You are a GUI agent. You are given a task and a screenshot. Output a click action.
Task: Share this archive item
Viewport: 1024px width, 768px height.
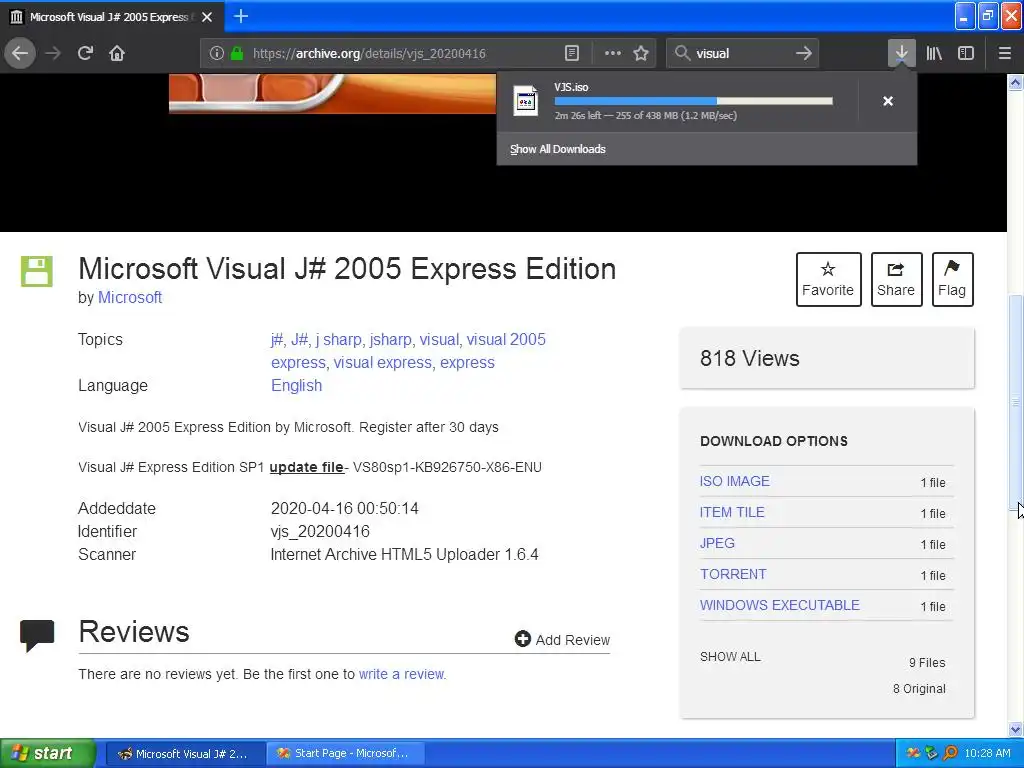(896, 279)
